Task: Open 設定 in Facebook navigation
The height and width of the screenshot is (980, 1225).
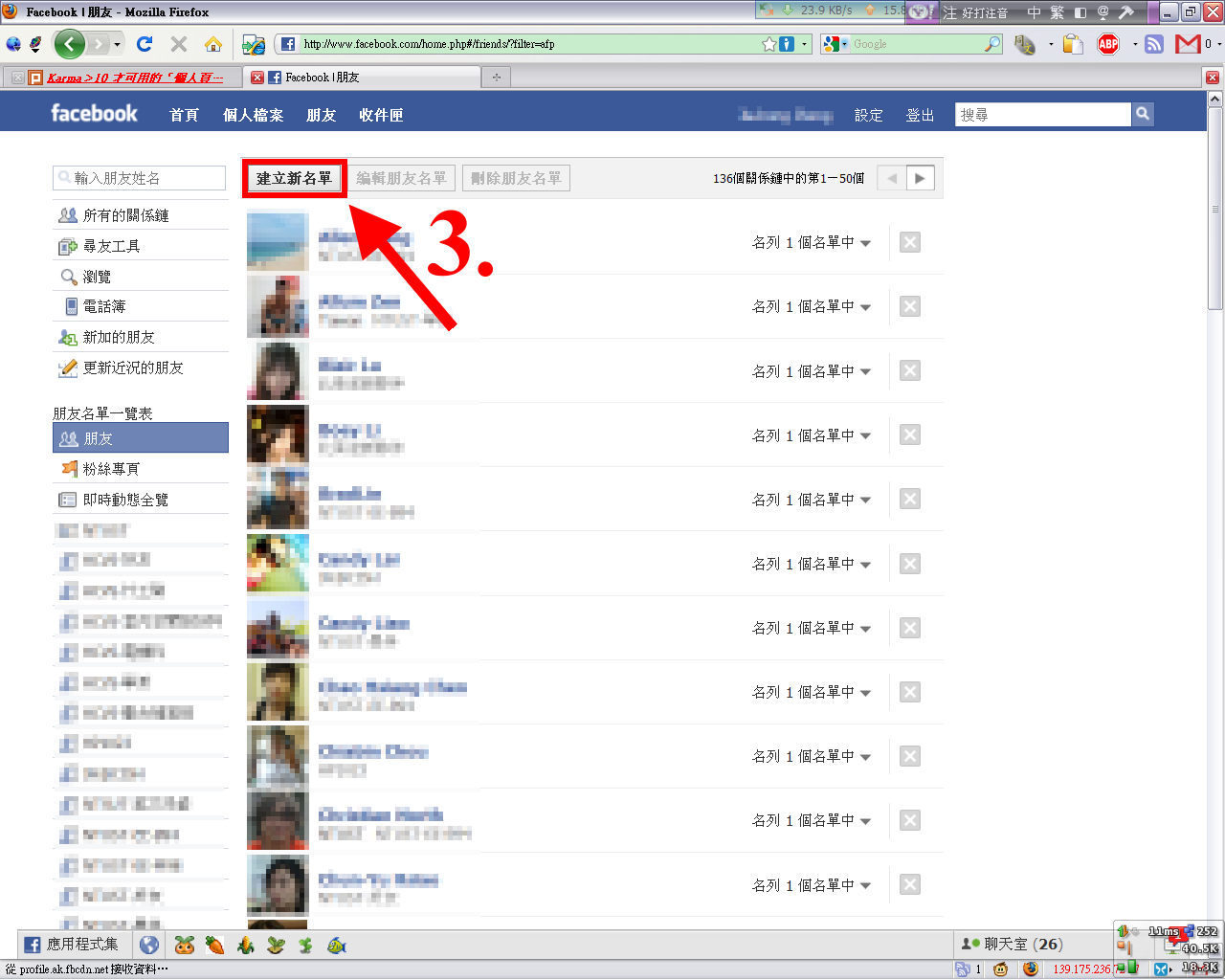Action: pyautogui.click(x=869, y=115)
